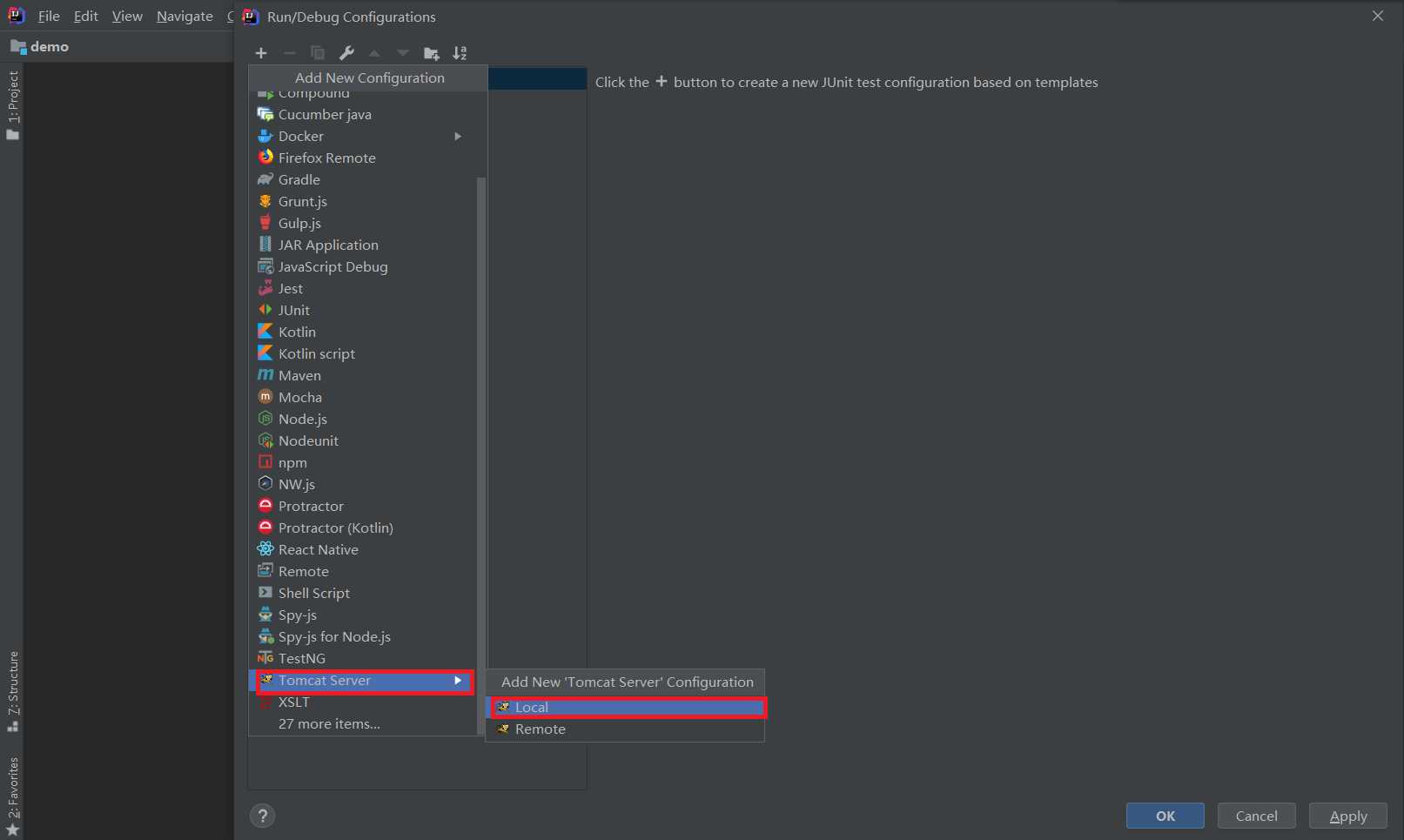The image size is (1404, 840).
Task: Select Local Tomcat Server configuration
Action: click(x=625, y=708)
